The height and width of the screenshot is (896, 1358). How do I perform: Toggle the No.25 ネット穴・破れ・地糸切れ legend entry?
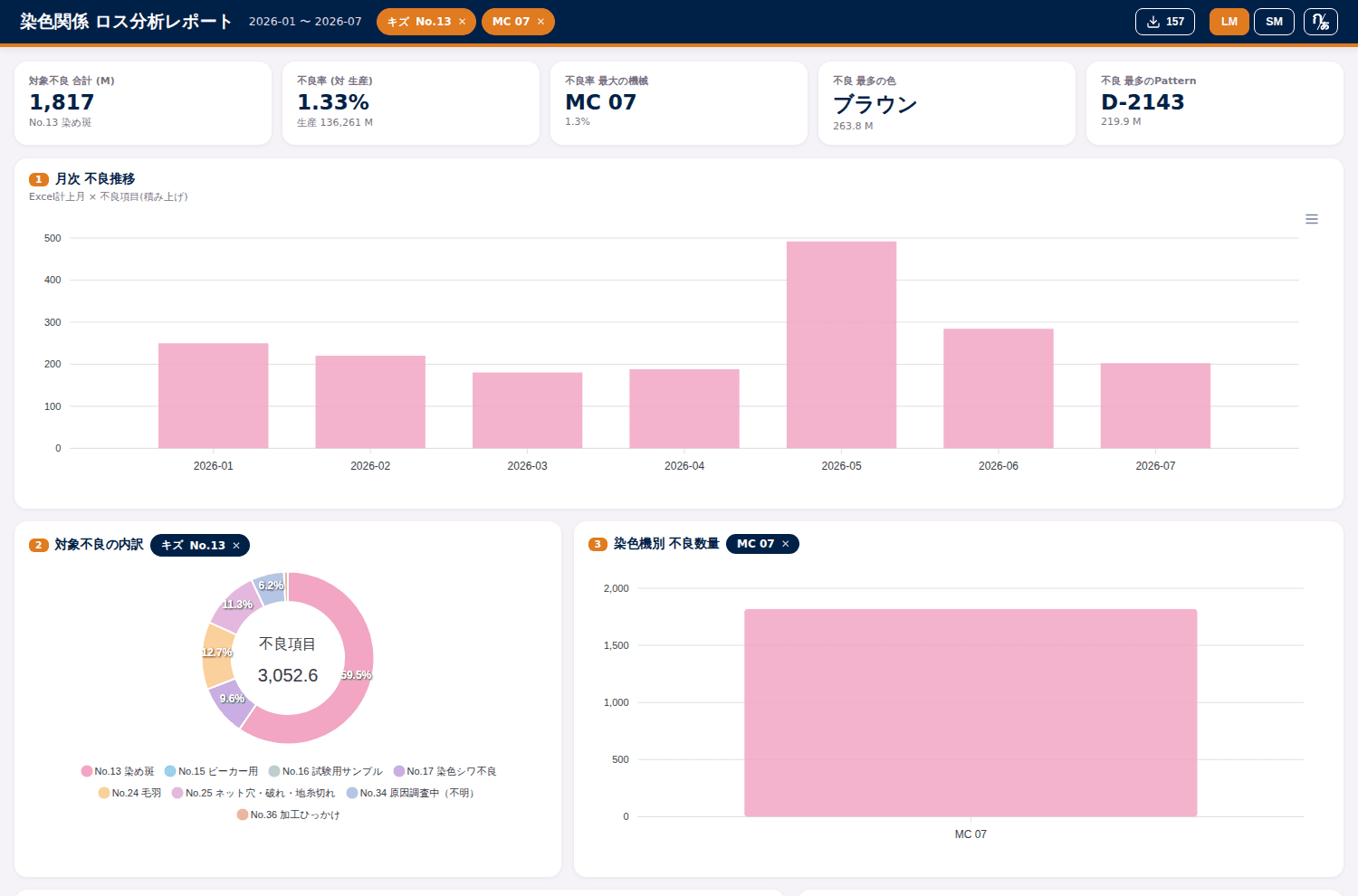(x=253, y=793)
